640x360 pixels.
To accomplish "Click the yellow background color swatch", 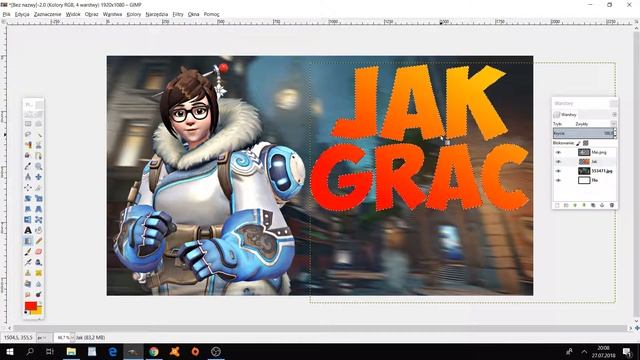I will click(x=38, y=311).
